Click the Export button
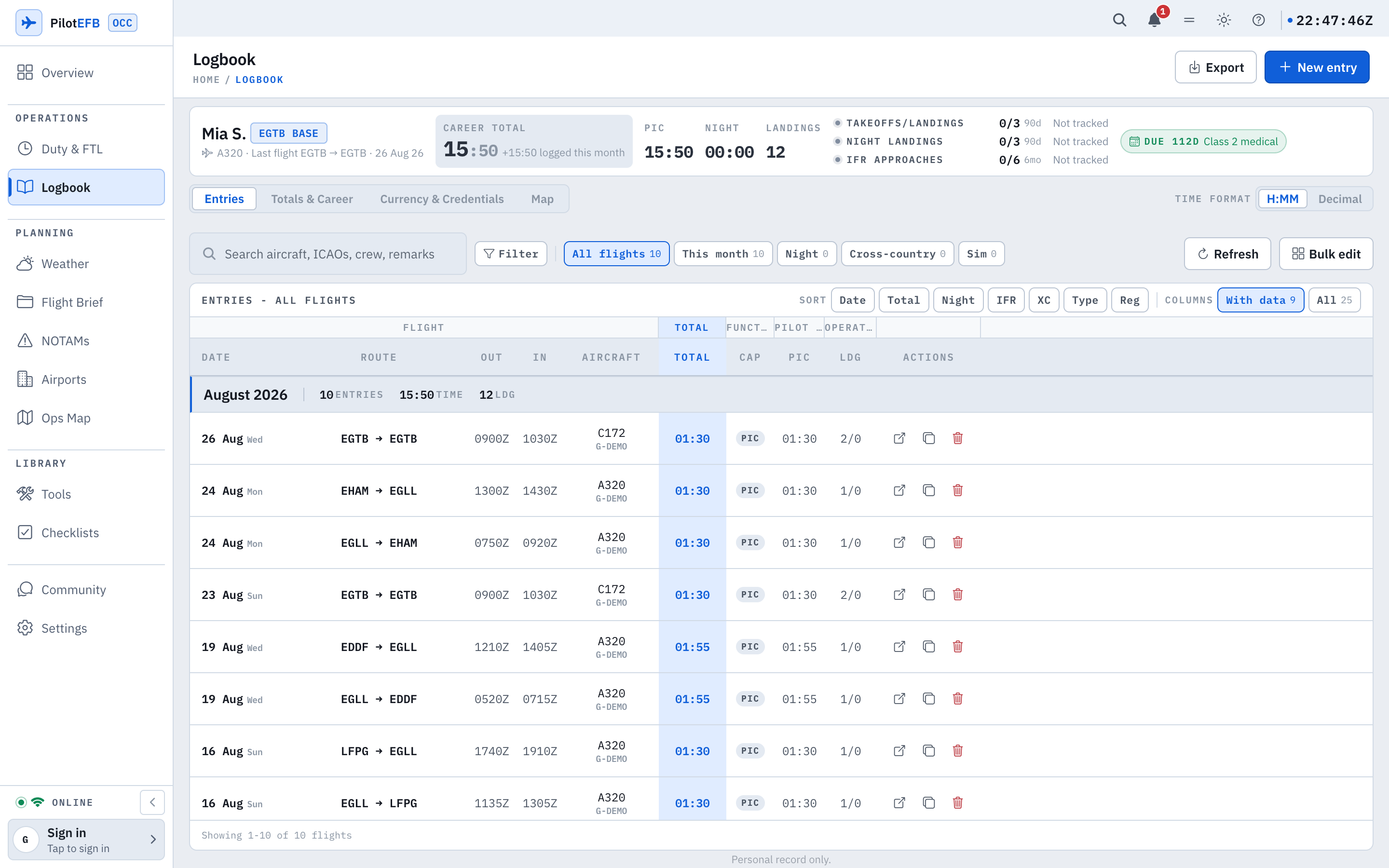The width and height of the screenshot is (1389, 868). [1215, 67]
